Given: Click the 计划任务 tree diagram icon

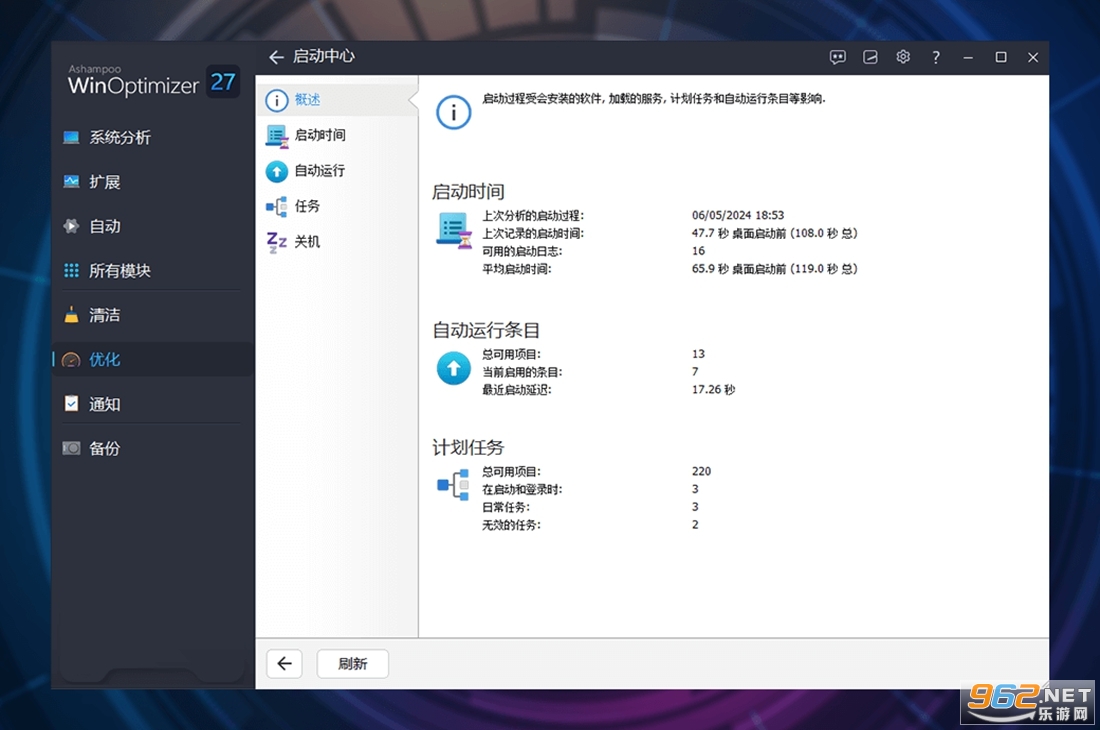Looking at the screenshot, I should coord(453,485).
